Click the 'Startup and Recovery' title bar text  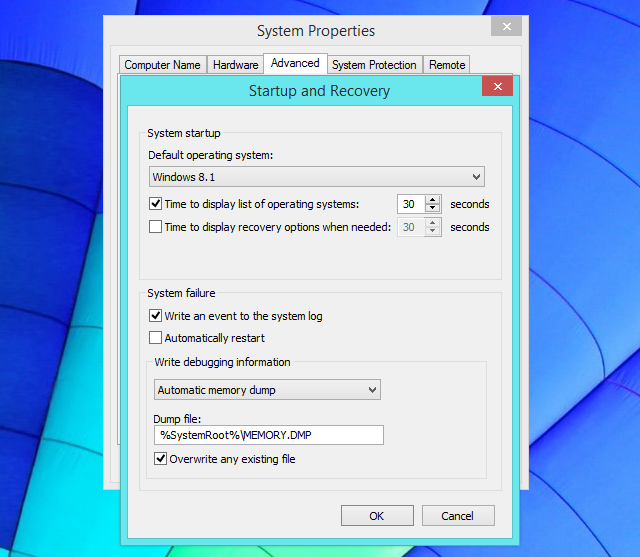pos(320,91)
